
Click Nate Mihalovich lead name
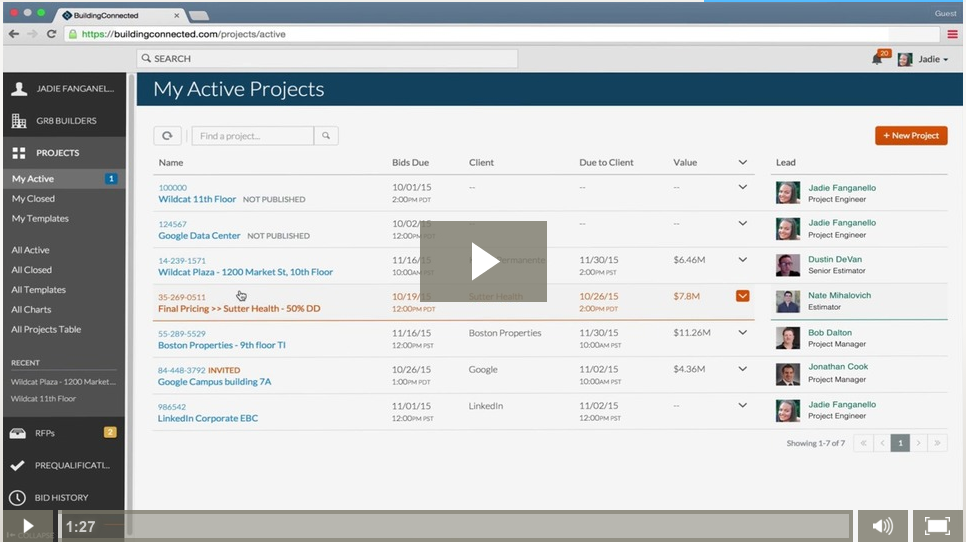click(839, 296)
